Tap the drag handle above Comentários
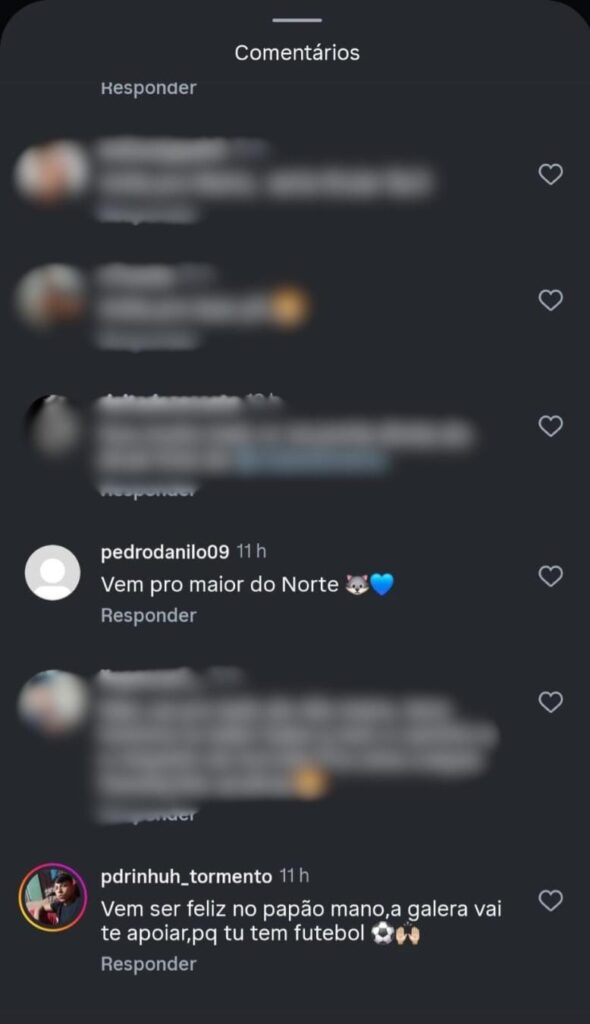The image size is (590, 1024). tap(297, 20)
